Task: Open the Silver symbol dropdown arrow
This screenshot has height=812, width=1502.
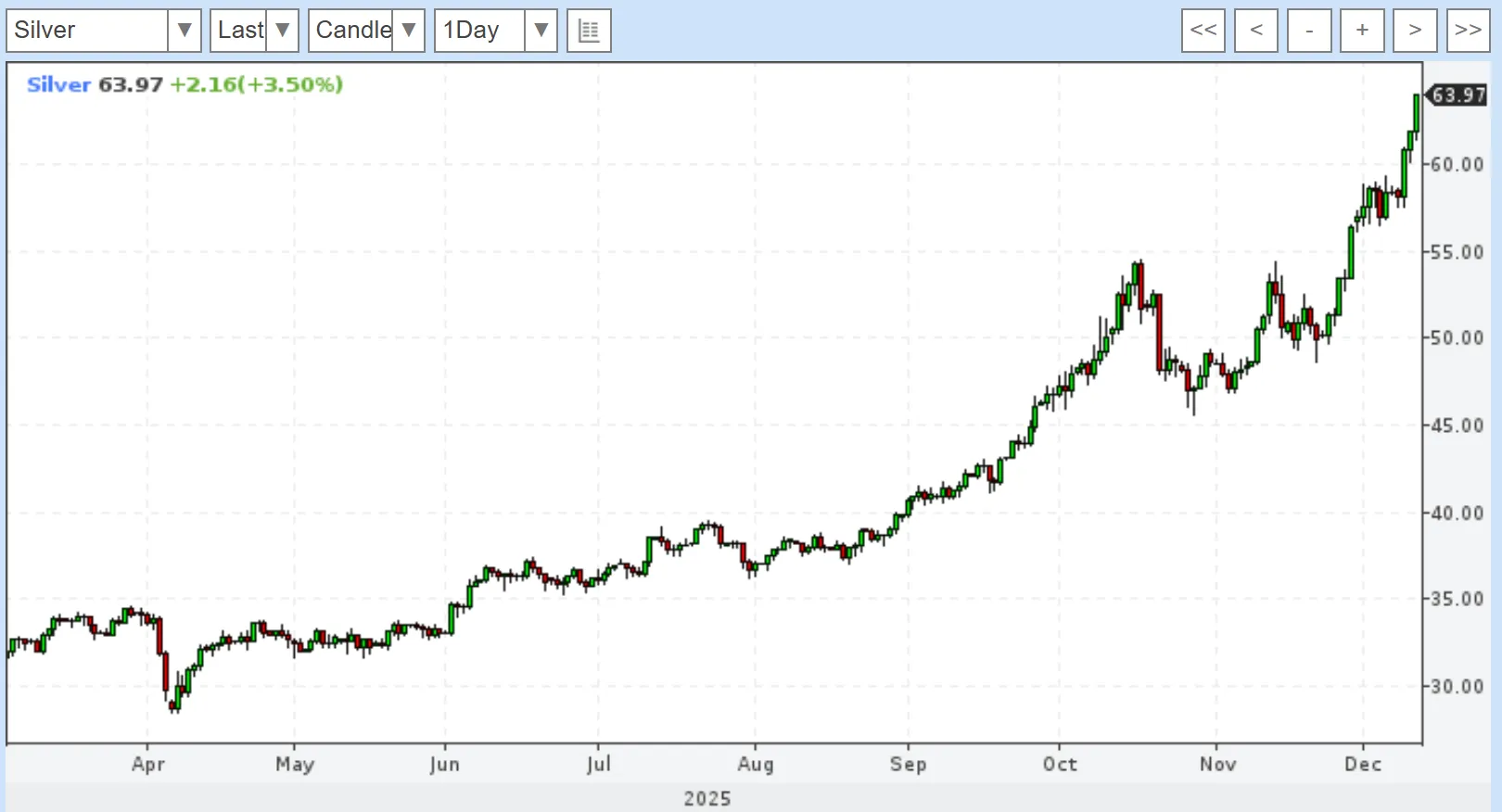Action: [x=185, y=31]
